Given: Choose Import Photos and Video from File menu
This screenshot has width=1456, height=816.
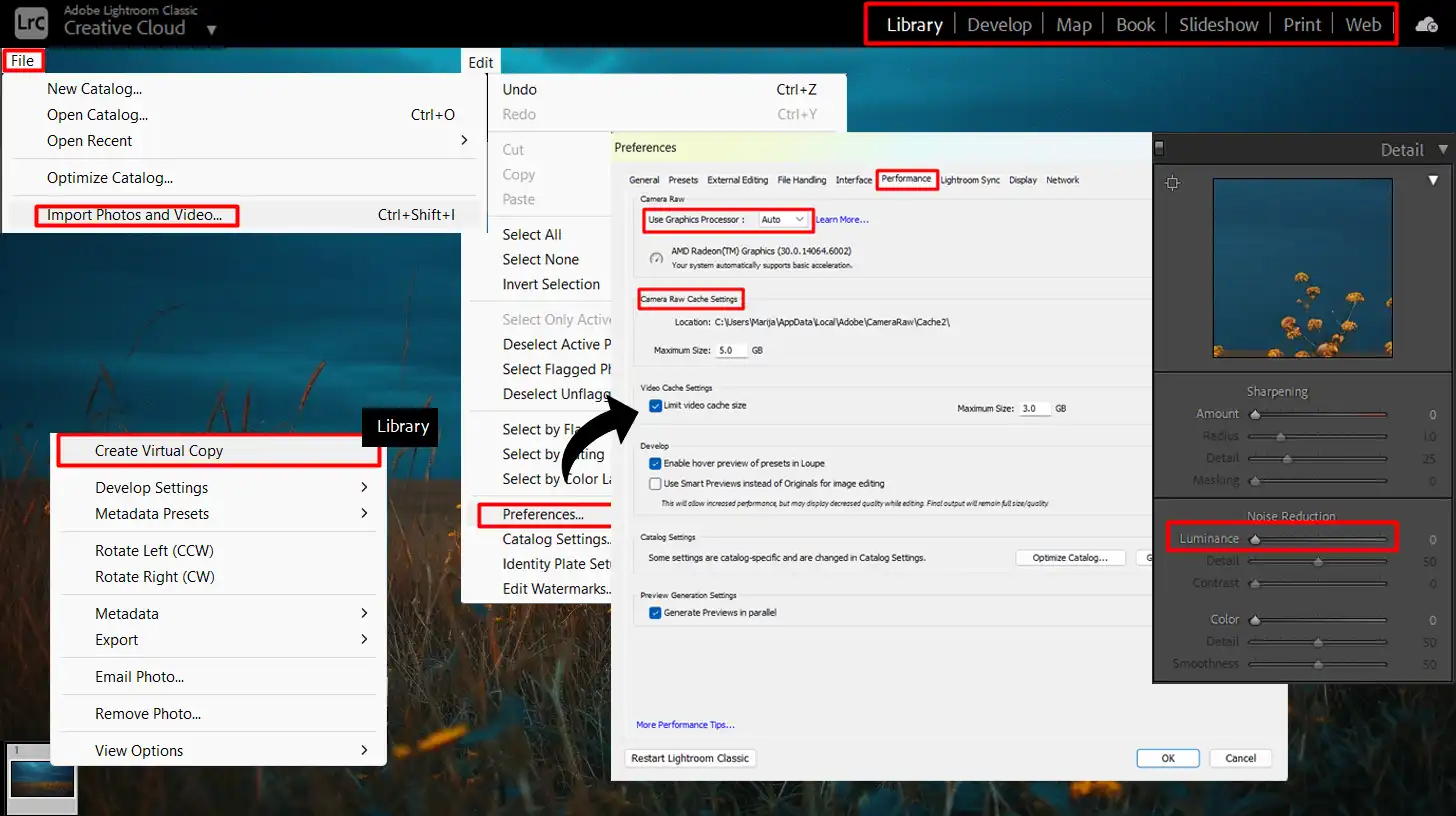Looking at the screenshot, I should point(136,215).
